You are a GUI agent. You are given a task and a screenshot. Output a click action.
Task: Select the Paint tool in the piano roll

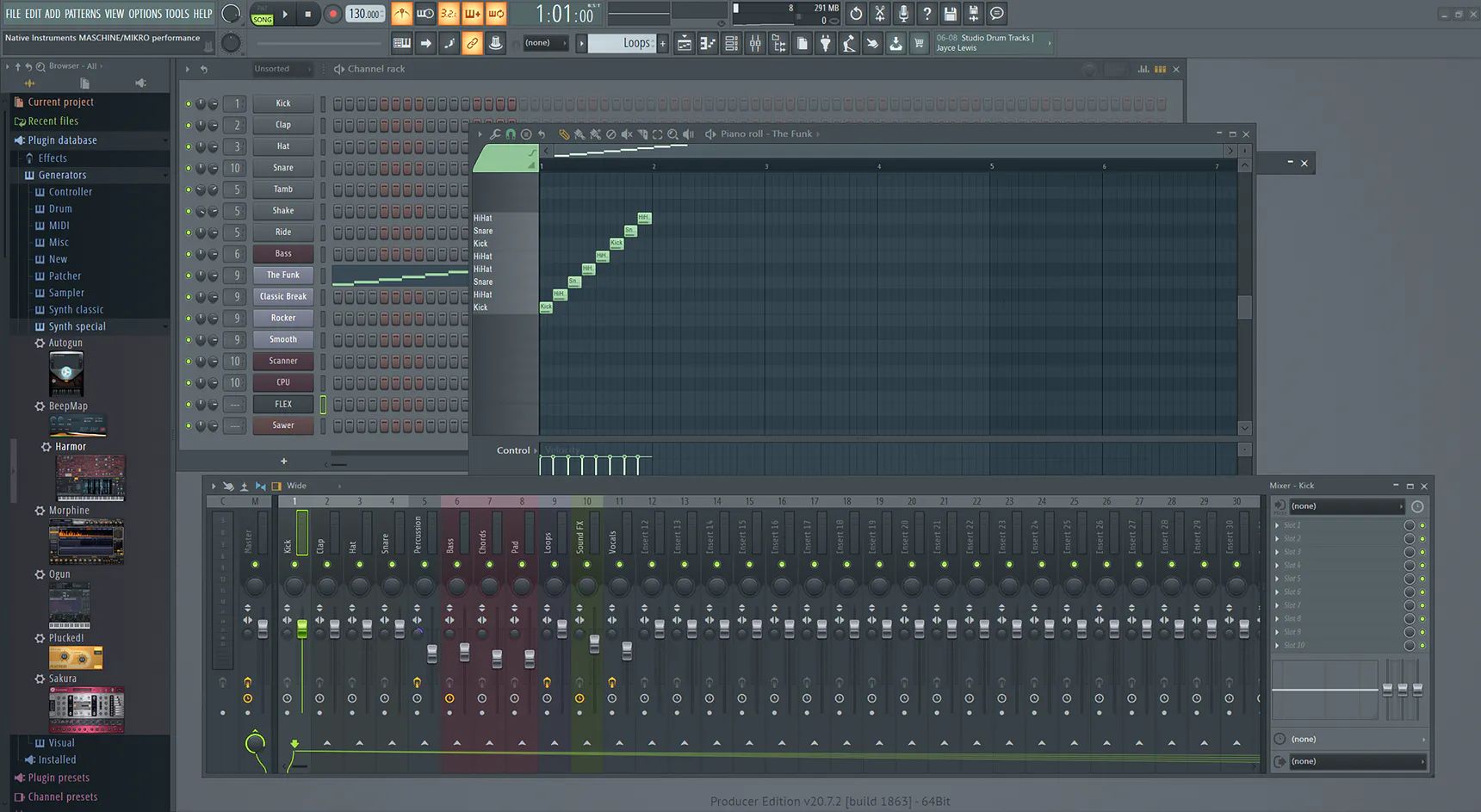coord(581,135)
